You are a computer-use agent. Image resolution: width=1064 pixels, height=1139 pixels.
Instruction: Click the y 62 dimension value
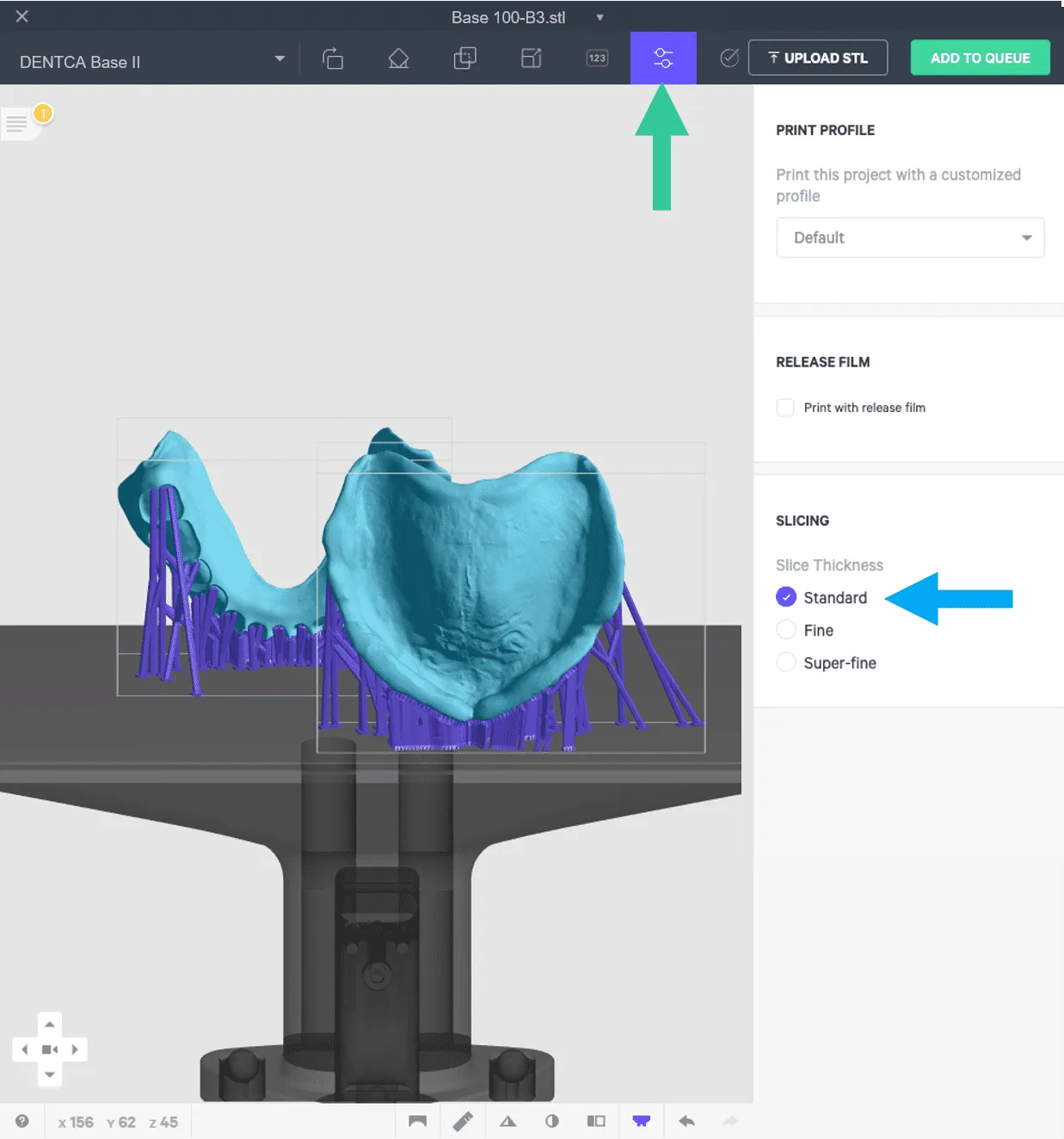tap(121, 1122)
